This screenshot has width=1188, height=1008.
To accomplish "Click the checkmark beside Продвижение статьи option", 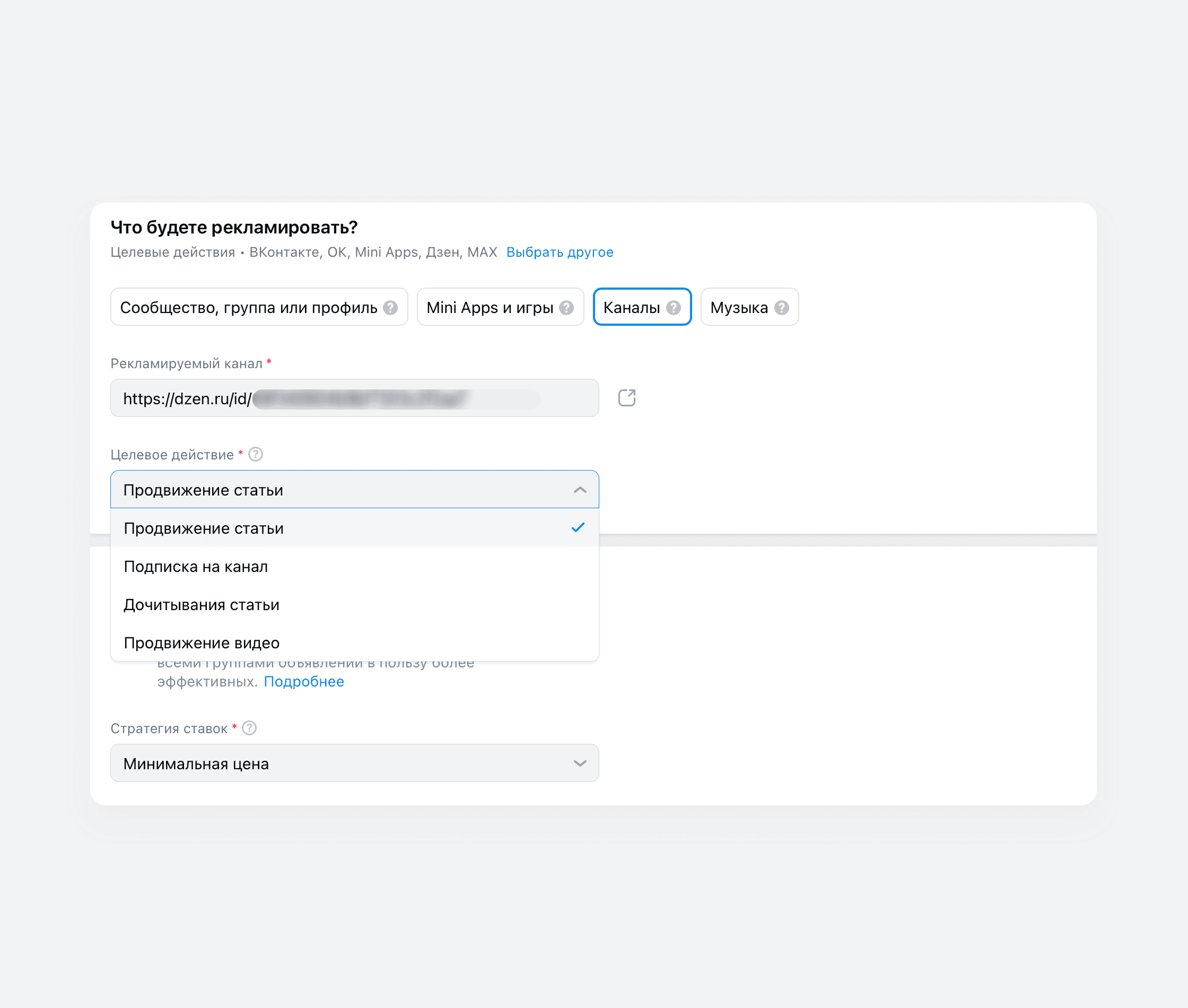I will (x=578, y=527).
